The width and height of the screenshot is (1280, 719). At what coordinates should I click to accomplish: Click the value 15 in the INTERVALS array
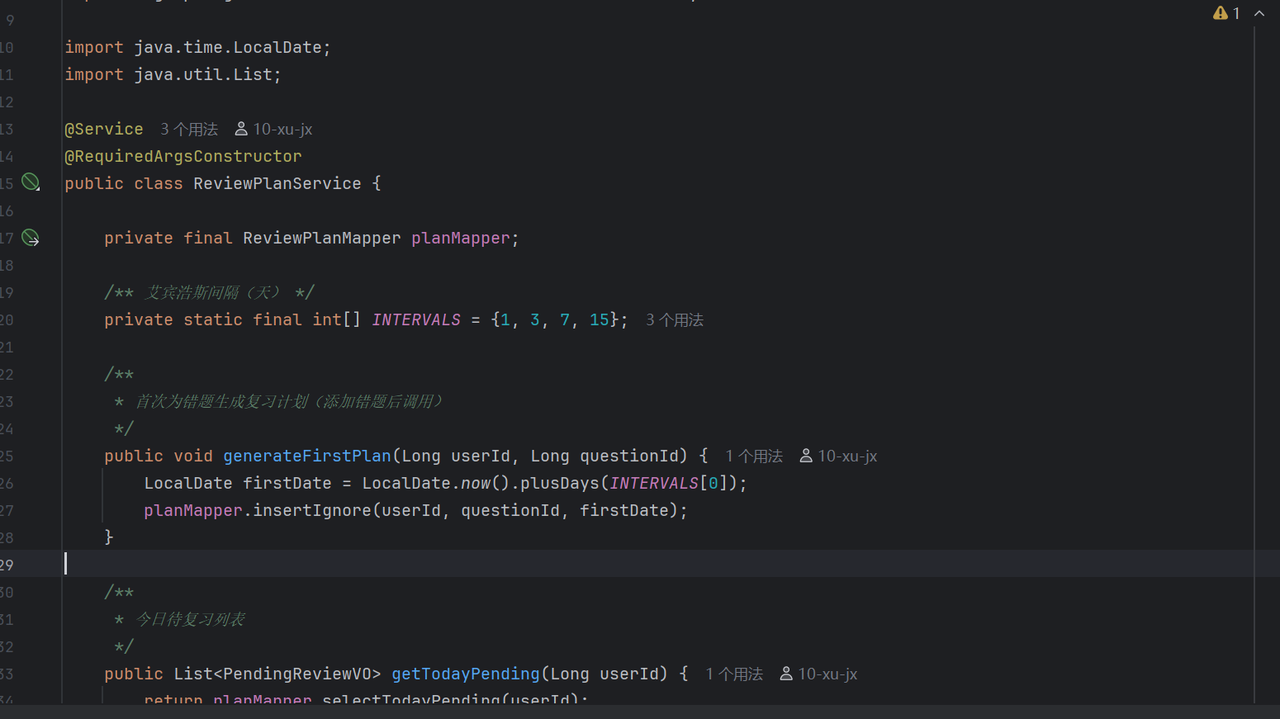tap(599, 320)
